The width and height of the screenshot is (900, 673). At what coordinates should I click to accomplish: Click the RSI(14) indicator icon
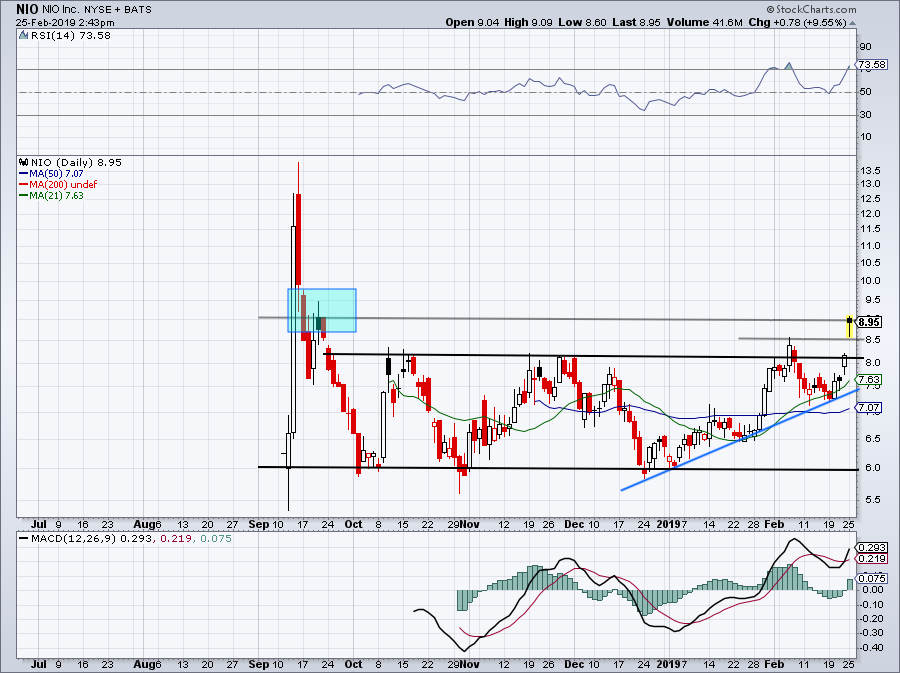coord(24,35)
